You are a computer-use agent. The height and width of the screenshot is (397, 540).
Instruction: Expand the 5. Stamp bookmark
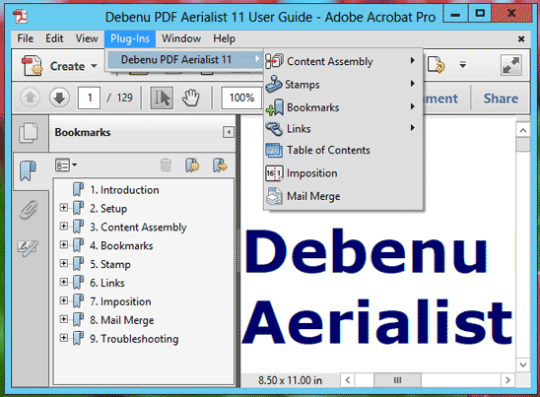64,263
